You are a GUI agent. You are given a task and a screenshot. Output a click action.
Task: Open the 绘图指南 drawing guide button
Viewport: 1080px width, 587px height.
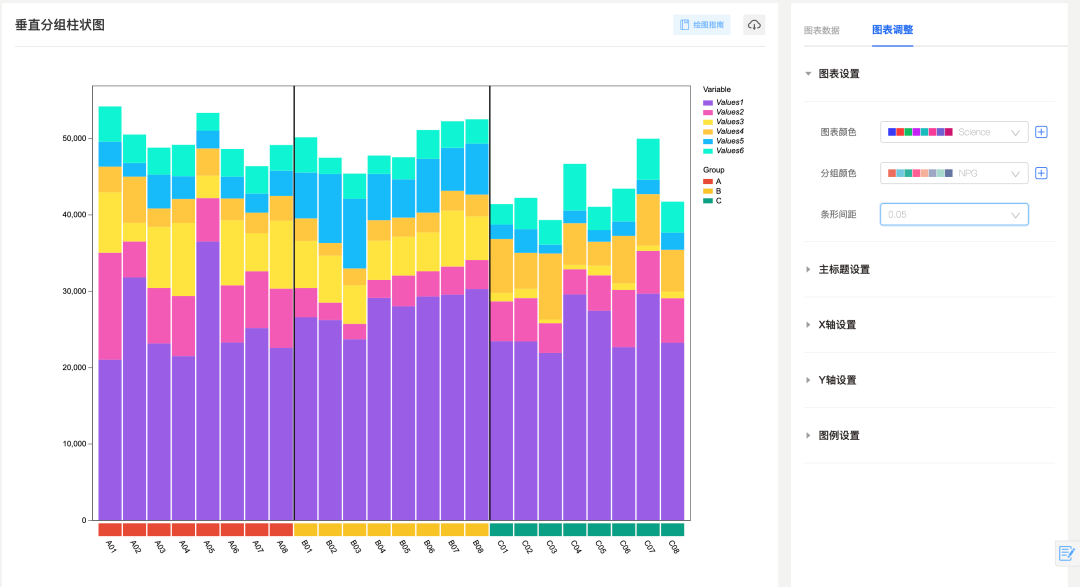[702, 25]
